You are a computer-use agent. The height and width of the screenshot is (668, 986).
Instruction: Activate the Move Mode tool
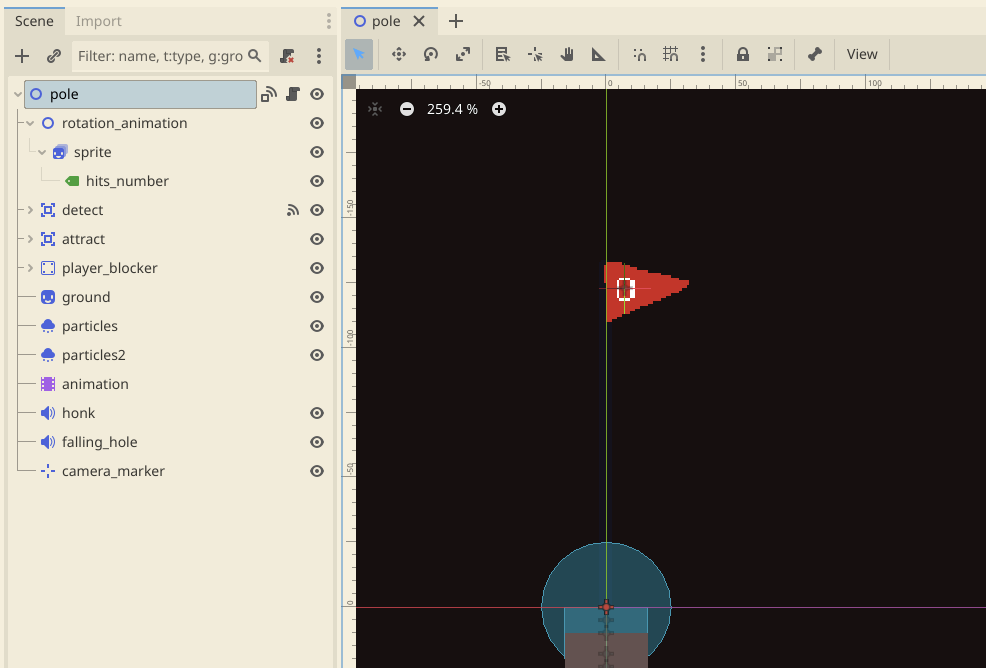pos(399,55)
